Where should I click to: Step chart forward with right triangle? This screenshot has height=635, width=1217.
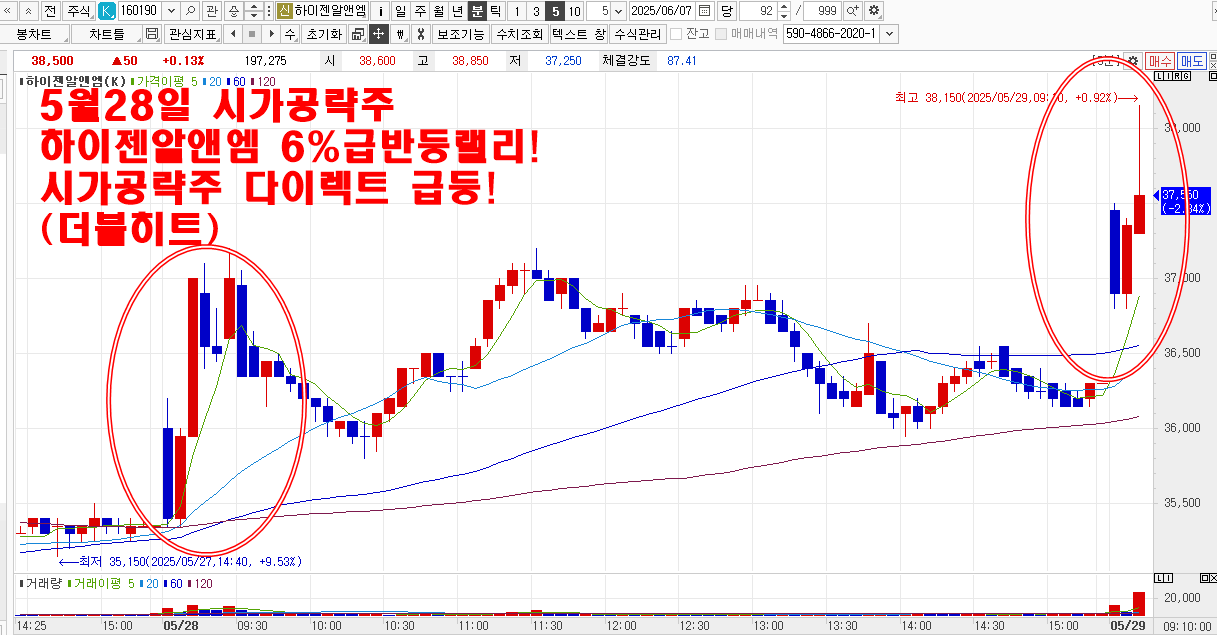tap(269, 33)
